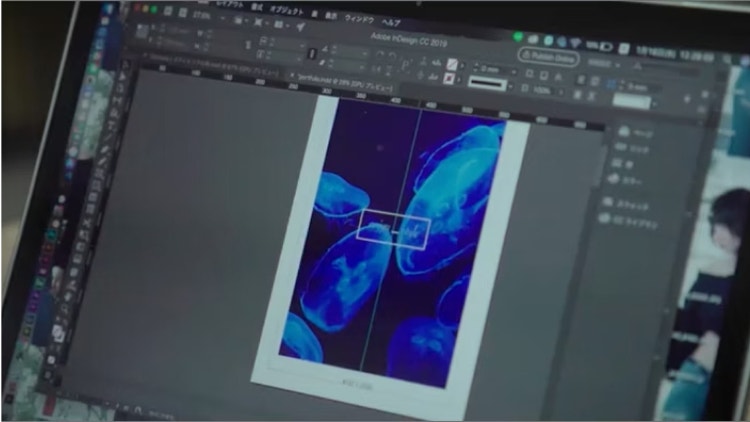
Task: Select the Zoom tool
Action: [64, 310]
